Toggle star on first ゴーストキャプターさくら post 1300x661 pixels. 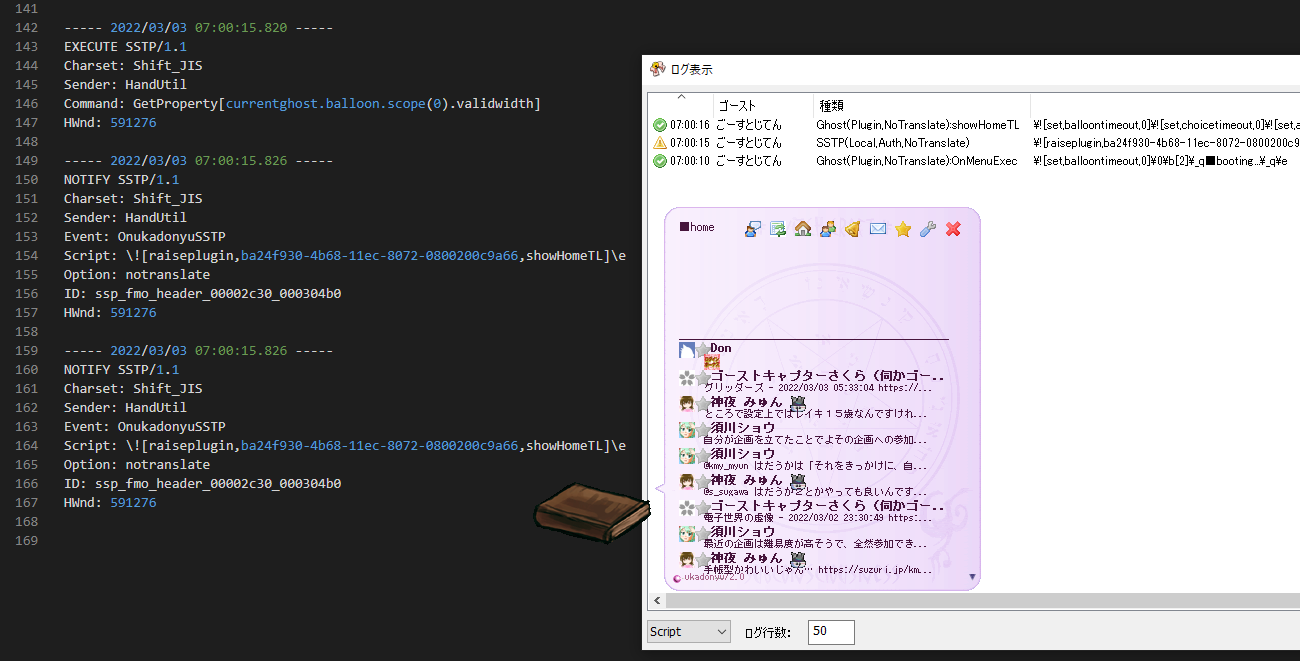click(x=703, y=377)
